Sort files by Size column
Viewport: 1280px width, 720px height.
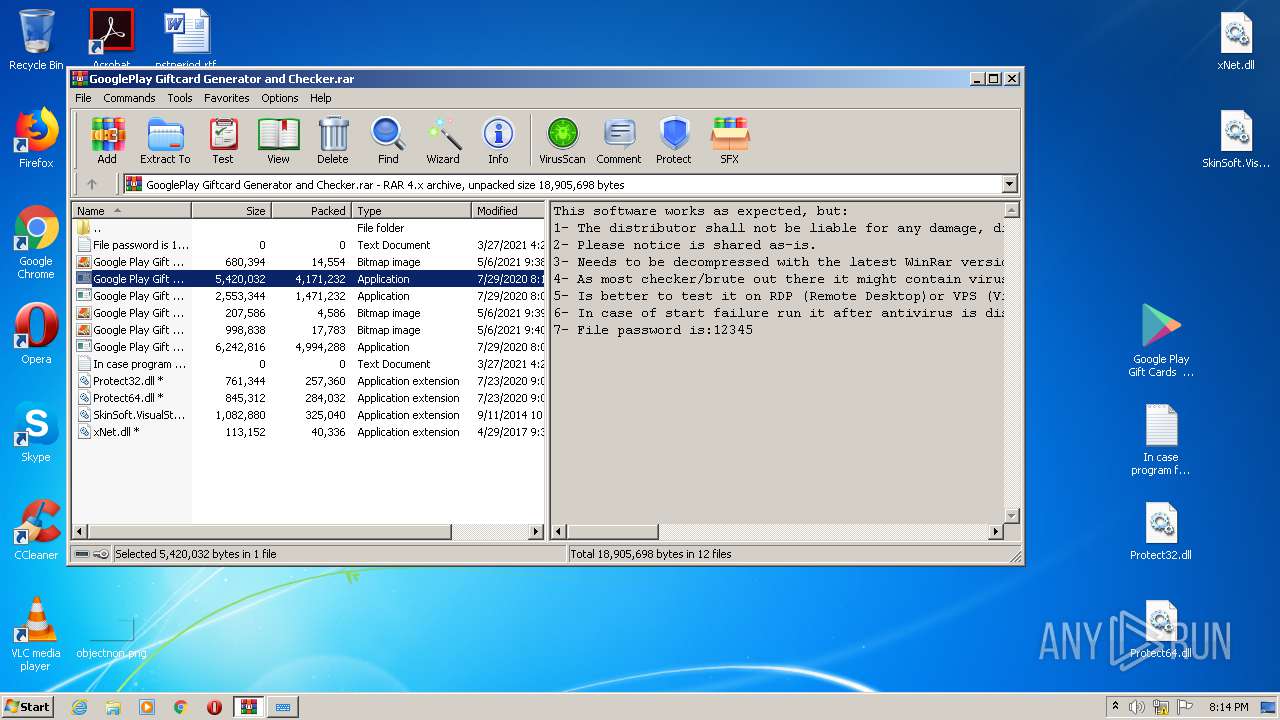click(x=232, y=211)
